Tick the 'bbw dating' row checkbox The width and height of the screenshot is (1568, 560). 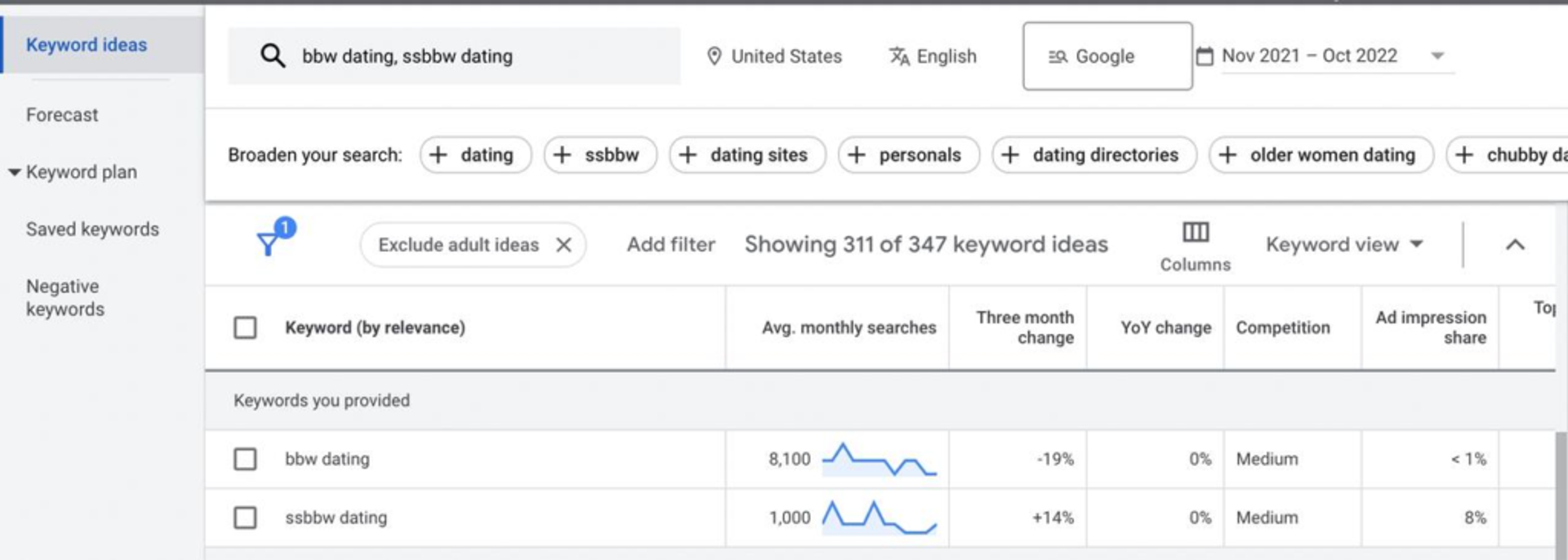(x=245, y=459)
